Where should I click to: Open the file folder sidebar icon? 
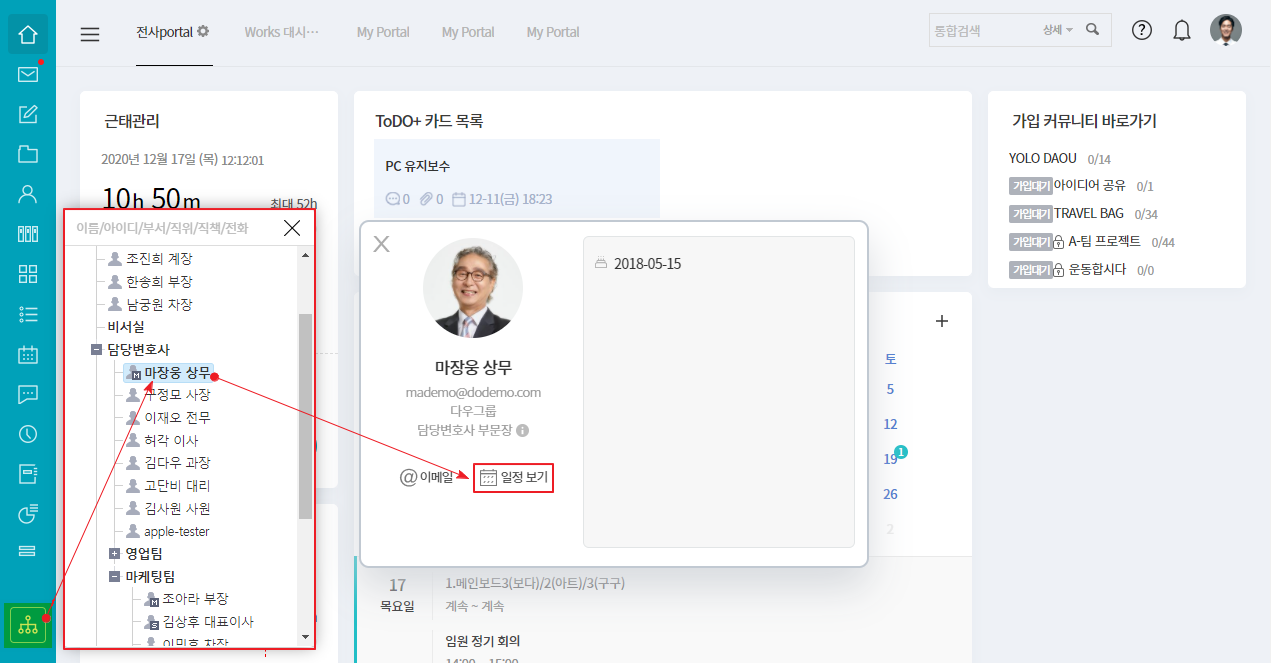click(x=28, y=154)
